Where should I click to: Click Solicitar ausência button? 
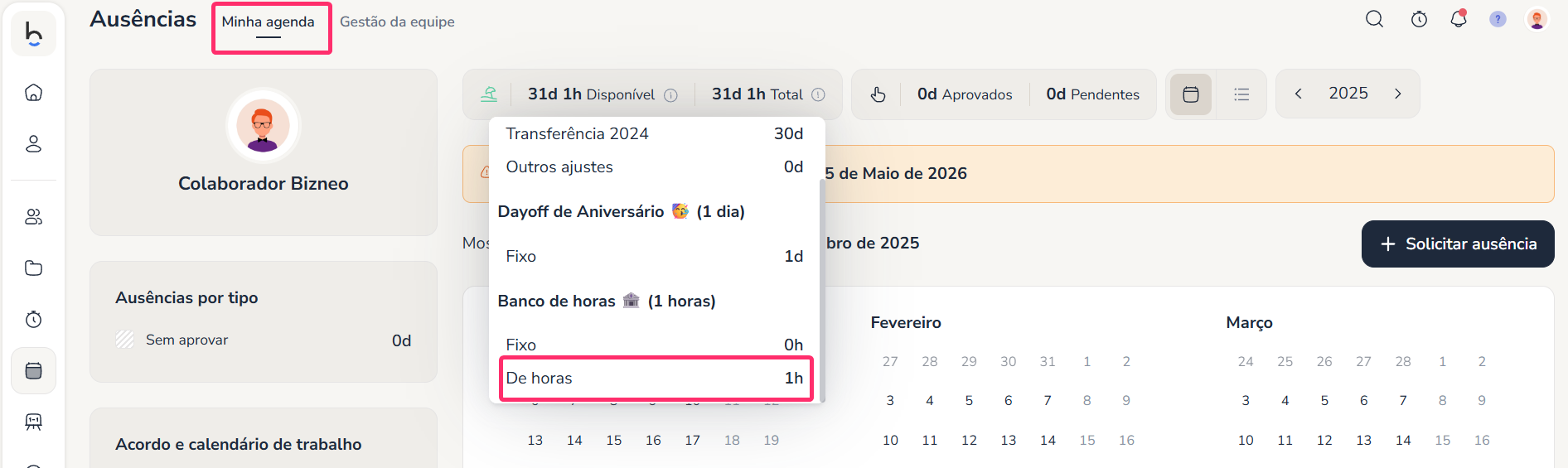[x=1458, y=244]
